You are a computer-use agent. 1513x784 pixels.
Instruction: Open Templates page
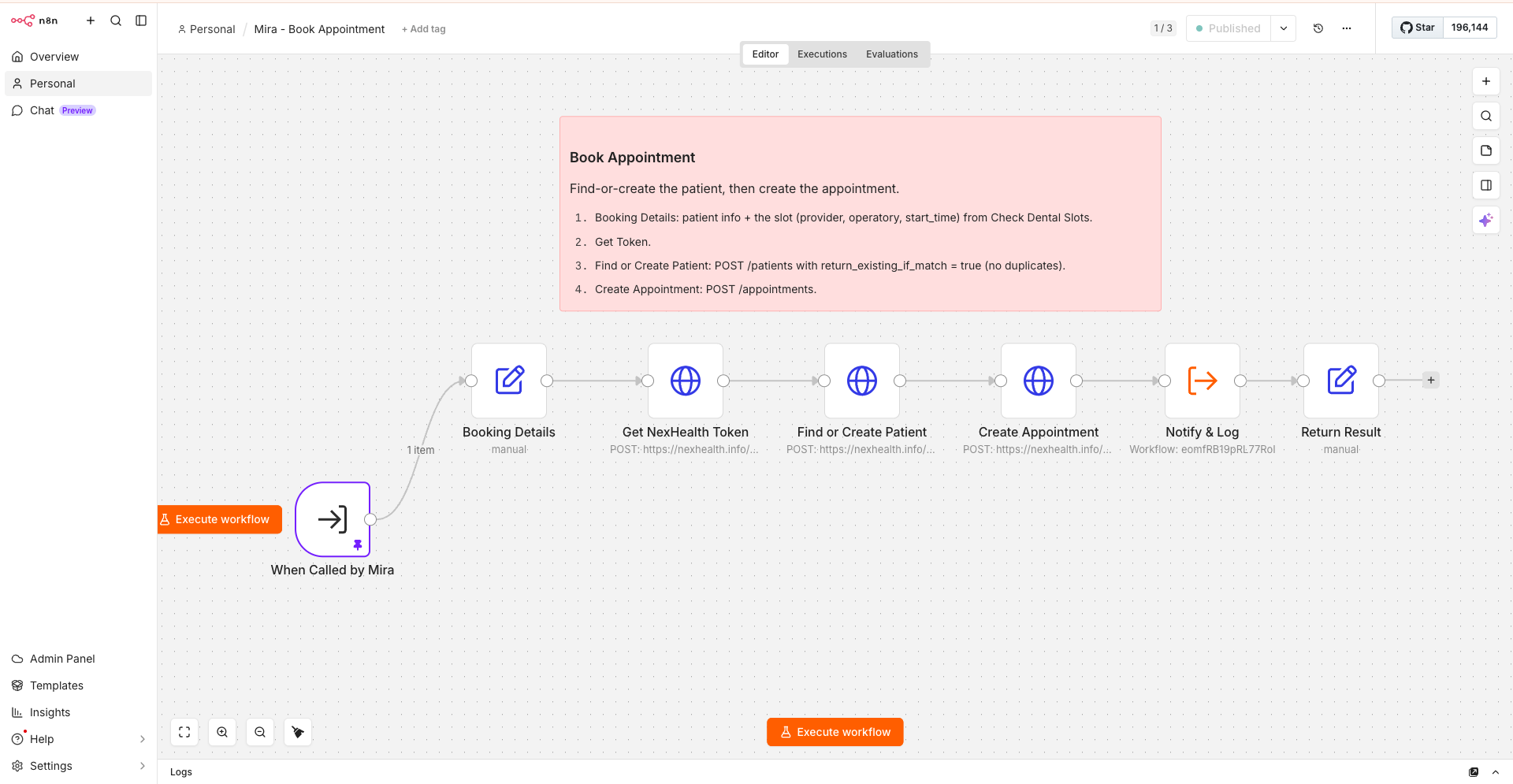click(78, 686)
